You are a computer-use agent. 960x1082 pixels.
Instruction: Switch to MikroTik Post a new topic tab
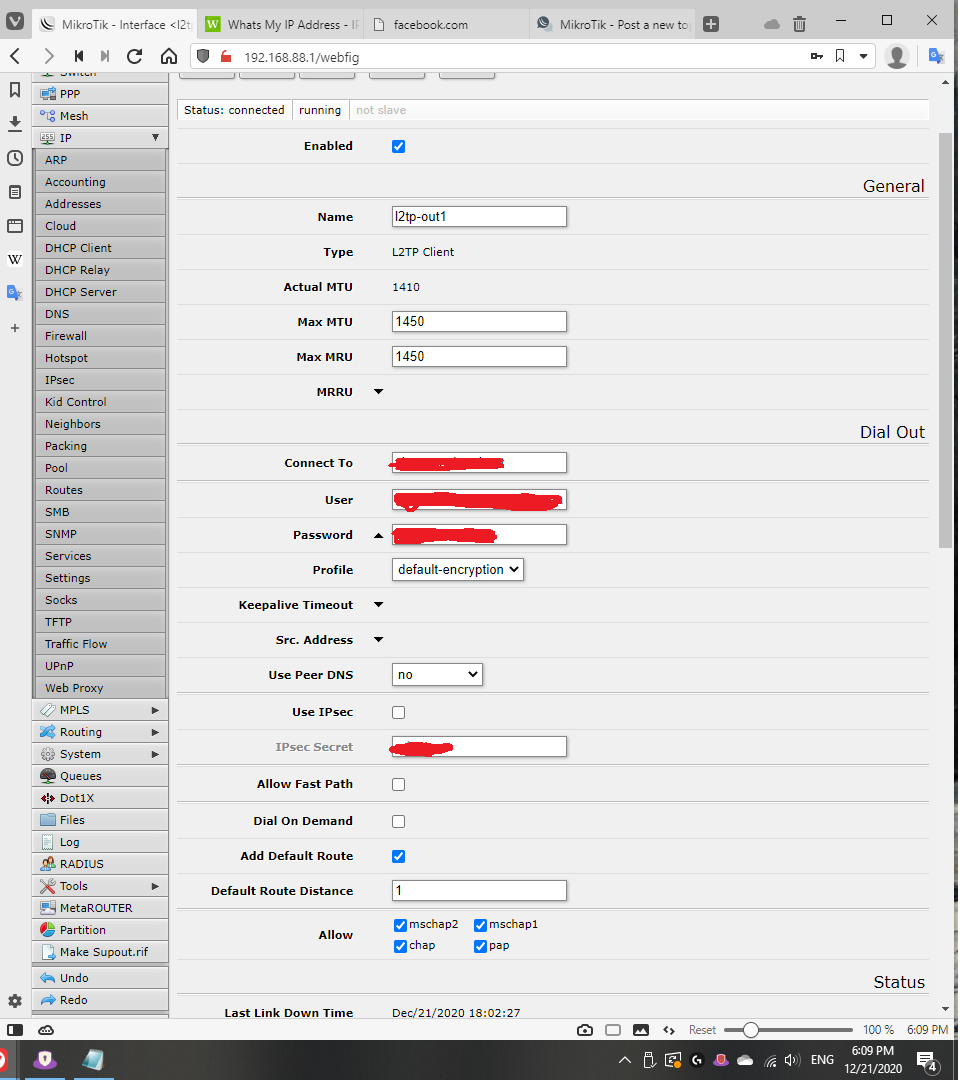tap(613, 24)
